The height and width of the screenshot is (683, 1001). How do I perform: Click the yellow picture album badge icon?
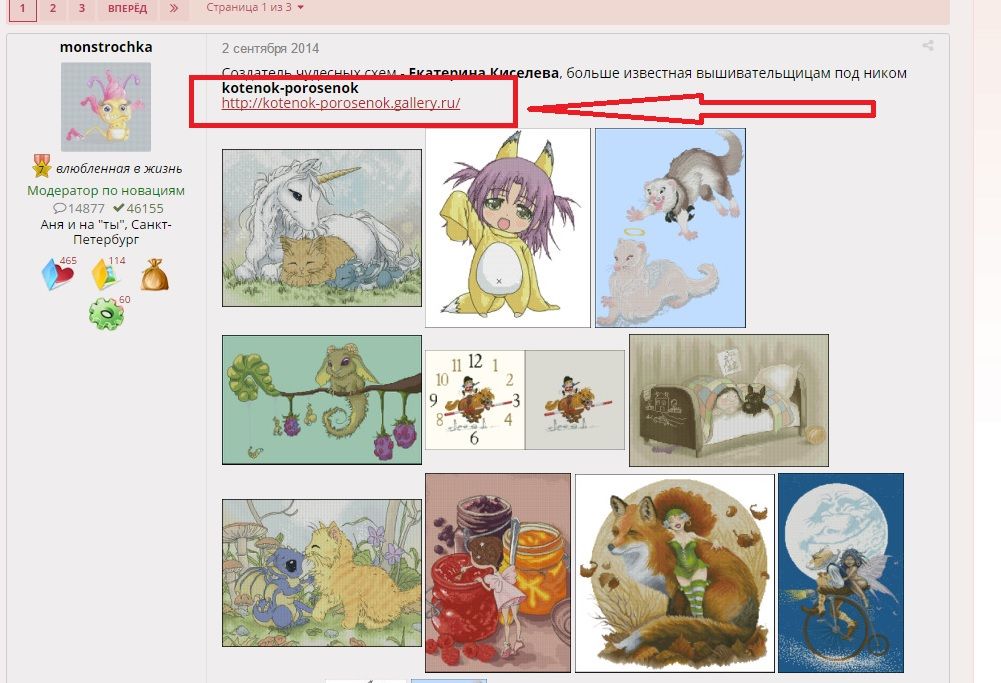click(106, 275)
